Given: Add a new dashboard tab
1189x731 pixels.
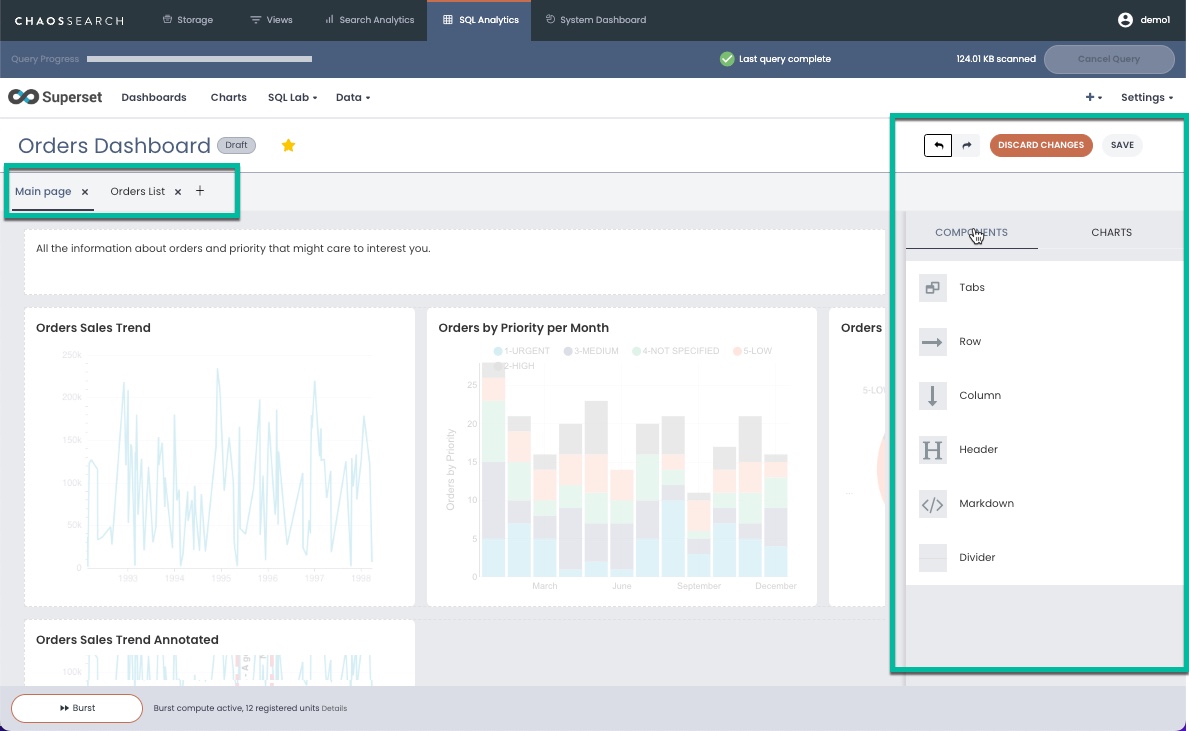Looking at the screenshot, I should point(199,191).
